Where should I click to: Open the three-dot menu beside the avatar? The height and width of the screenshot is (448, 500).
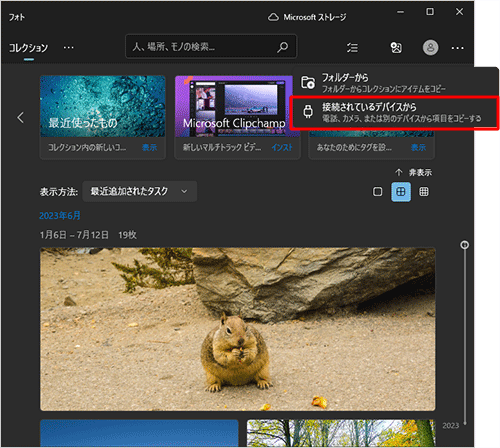point(457,48)
